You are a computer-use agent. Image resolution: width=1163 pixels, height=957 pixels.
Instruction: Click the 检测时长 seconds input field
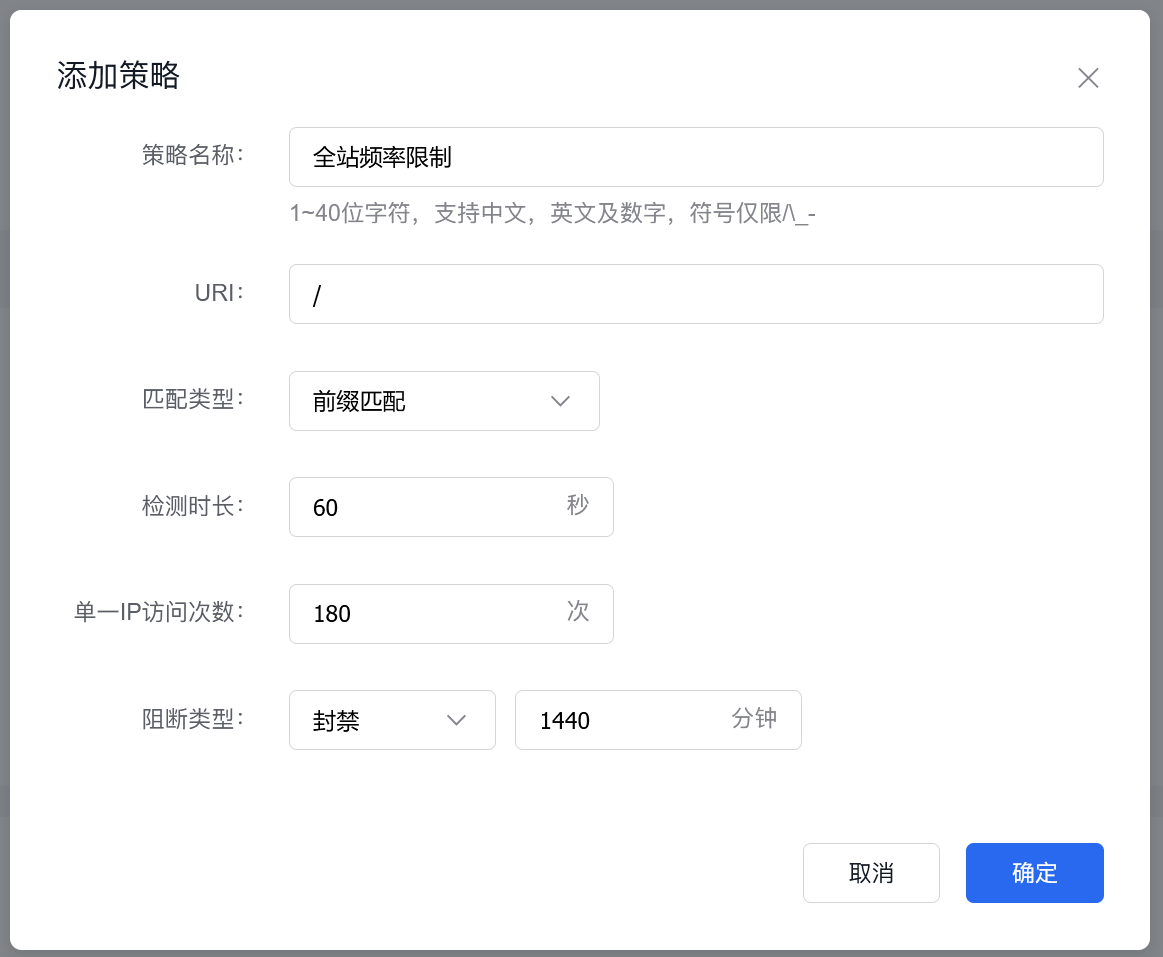tap(451, 507)
